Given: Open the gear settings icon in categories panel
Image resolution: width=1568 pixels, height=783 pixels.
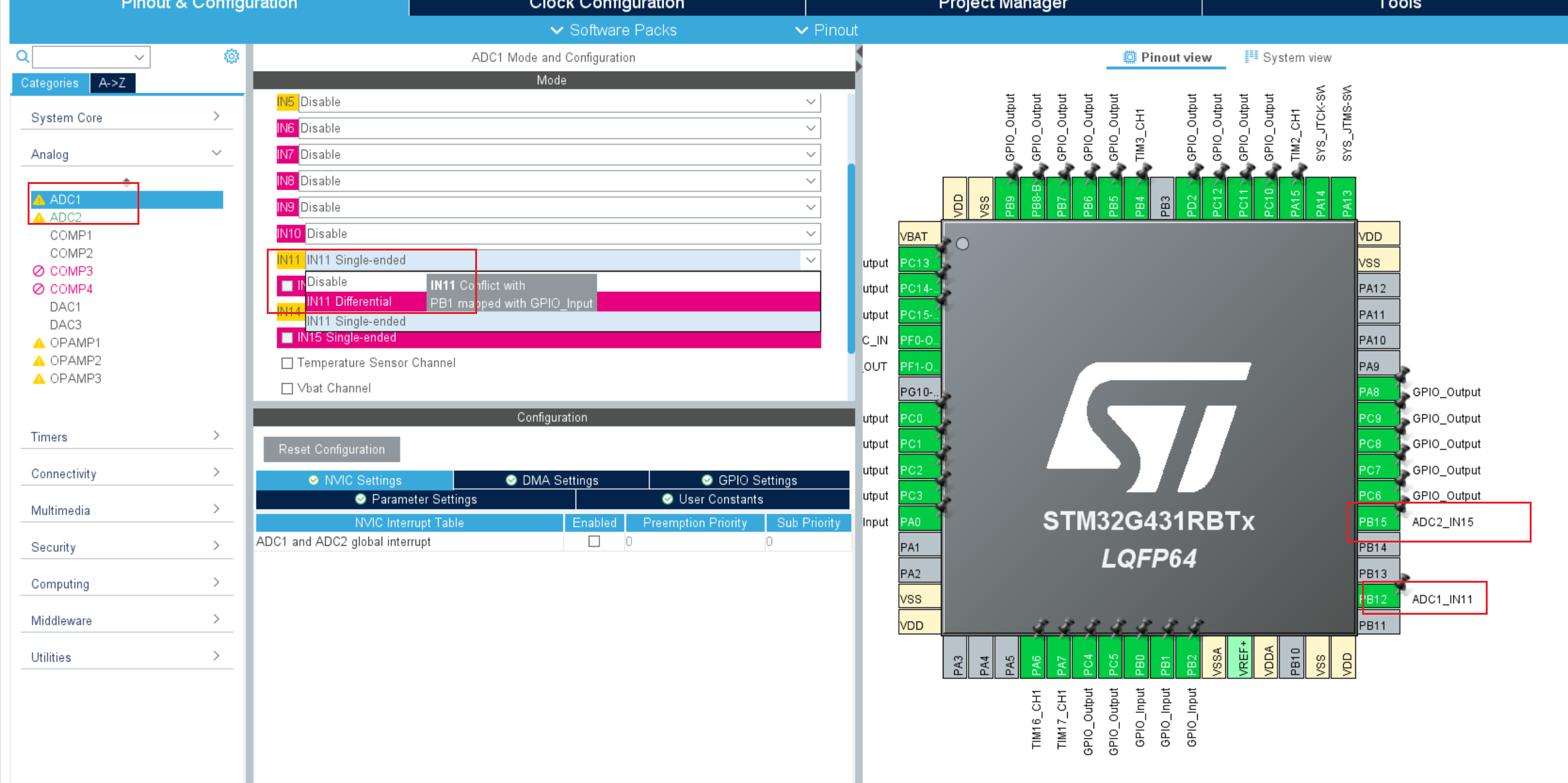Looking at the screenshot, I should tap(232, 57).
